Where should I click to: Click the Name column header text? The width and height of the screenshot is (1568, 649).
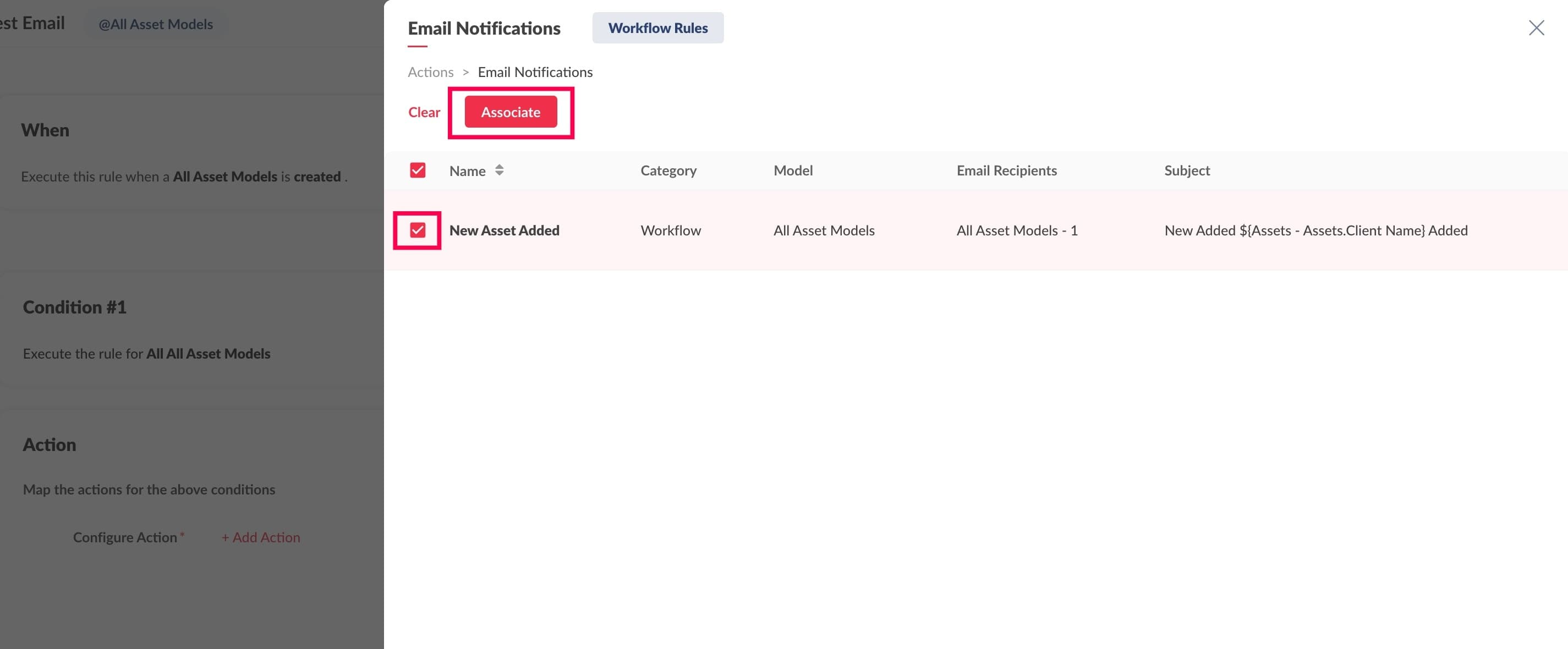point(467,172)
